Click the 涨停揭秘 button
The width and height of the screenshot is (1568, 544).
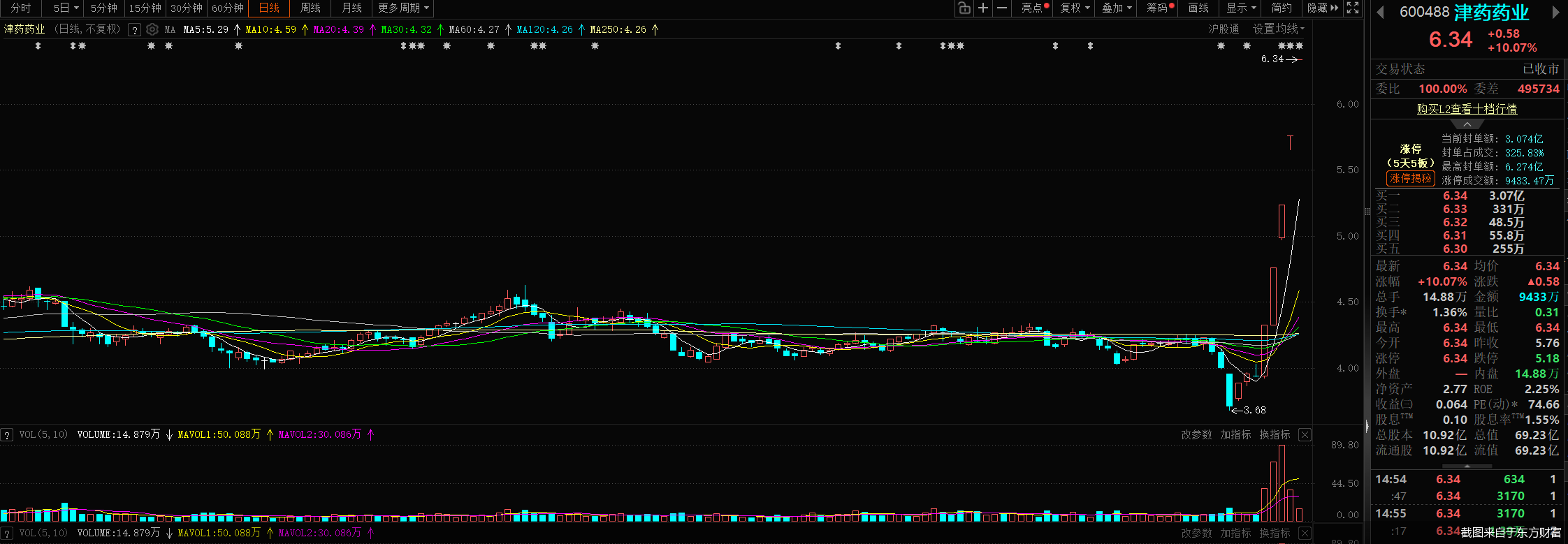click(1411, 179)
